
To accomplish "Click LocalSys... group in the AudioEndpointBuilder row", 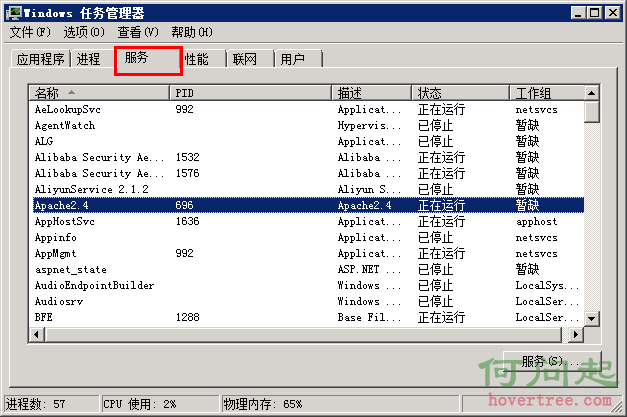I will tap(547, 285).
